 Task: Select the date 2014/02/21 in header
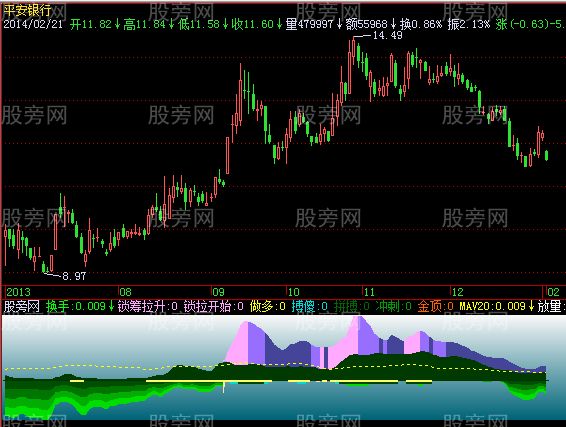33,24
